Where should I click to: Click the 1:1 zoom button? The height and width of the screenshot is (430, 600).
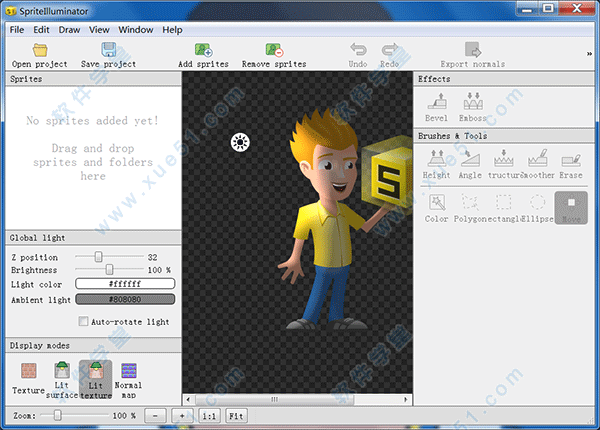point(210,414)
